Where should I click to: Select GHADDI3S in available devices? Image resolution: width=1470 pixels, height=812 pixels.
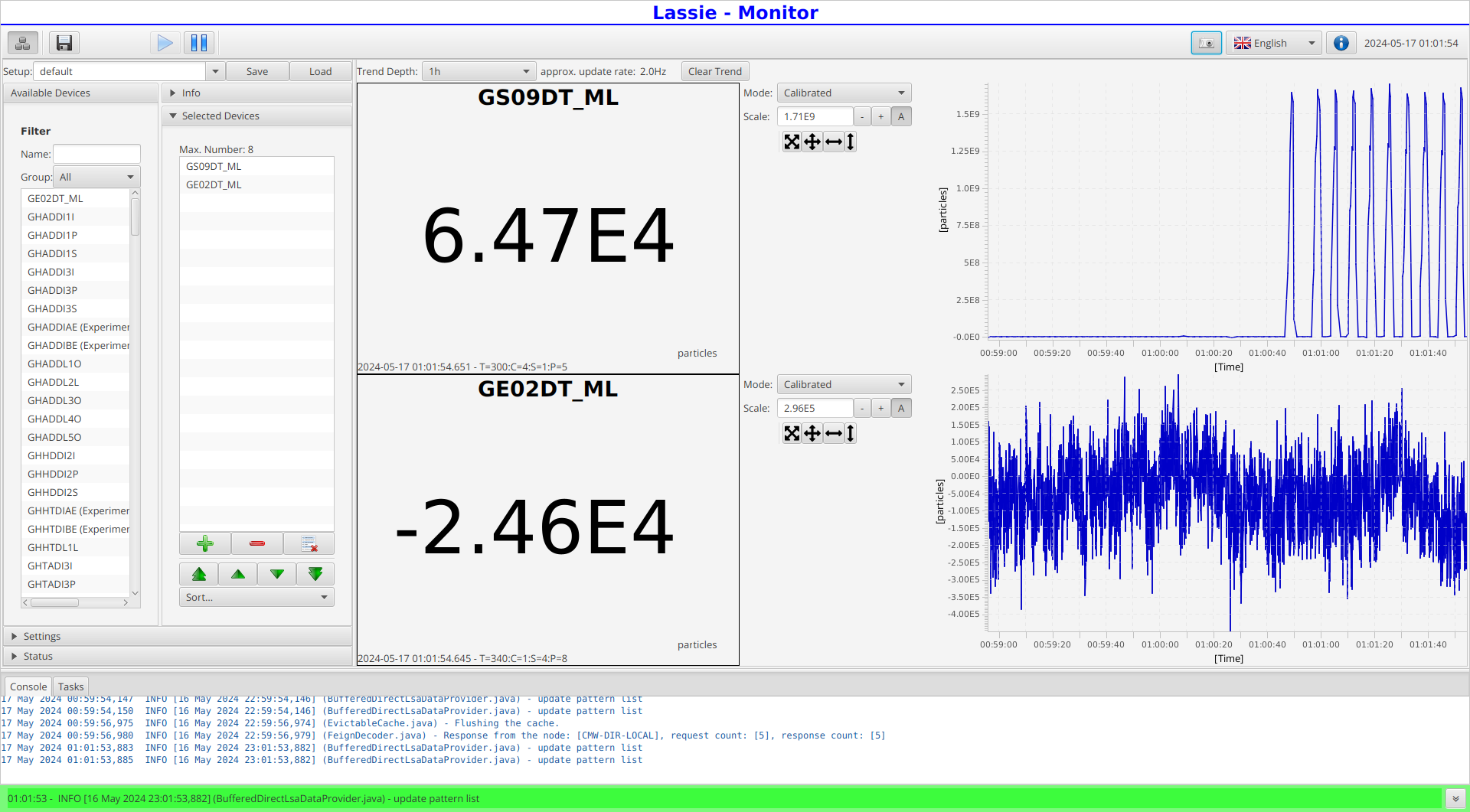(76, 308)
